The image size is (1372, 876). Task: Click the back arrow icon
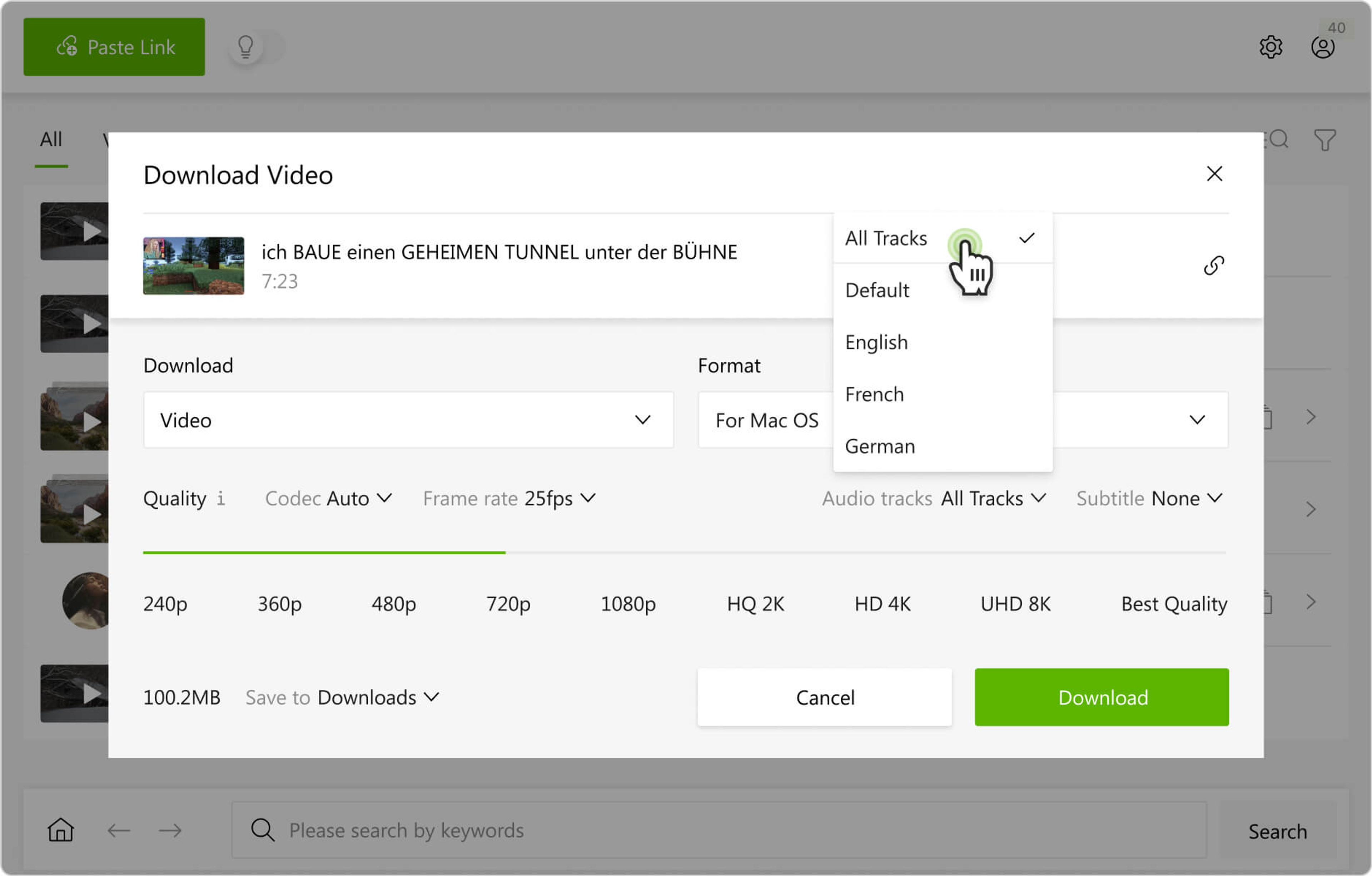click(119, 830)
